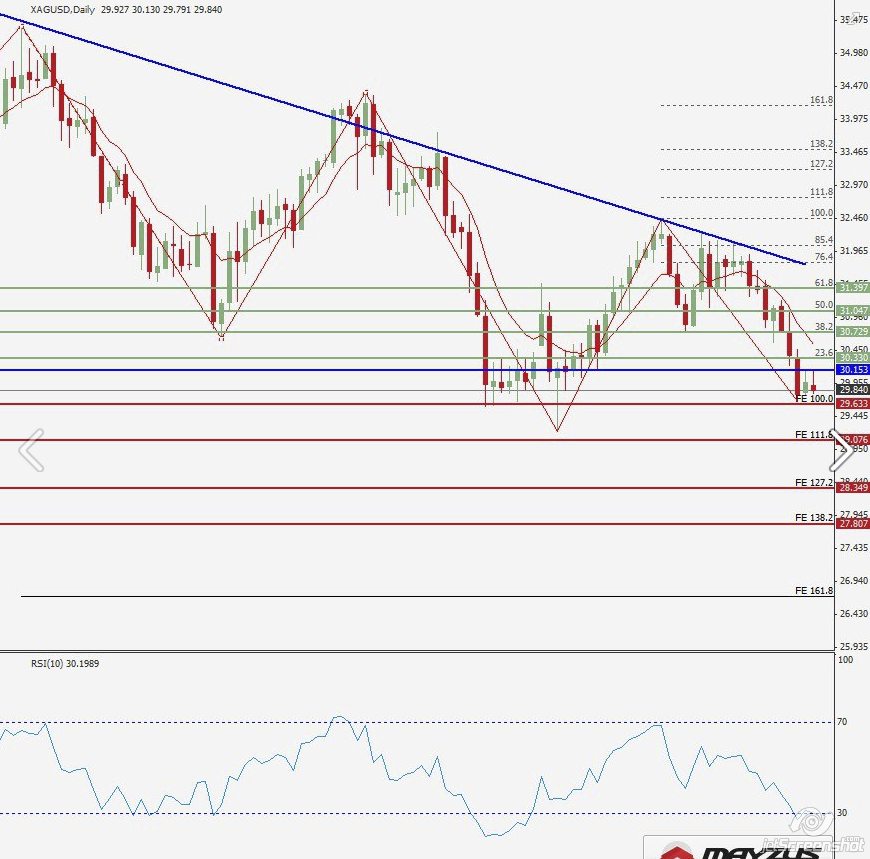
Task: Click the 127.2 Fibonacci retracement label
Action: 821,164
